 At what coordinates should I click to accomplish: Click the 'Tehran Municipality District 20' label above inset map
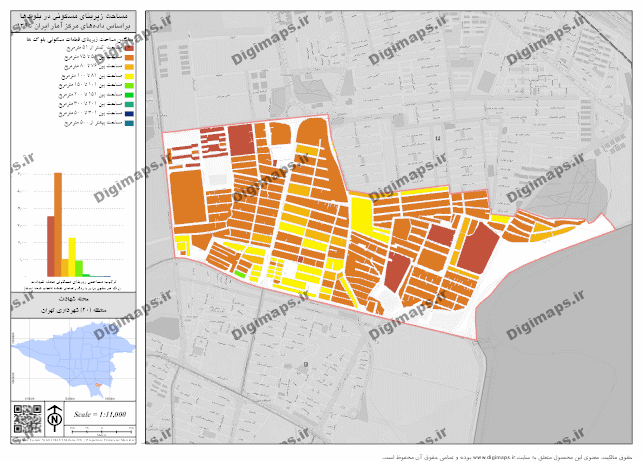tap(74, 310)
